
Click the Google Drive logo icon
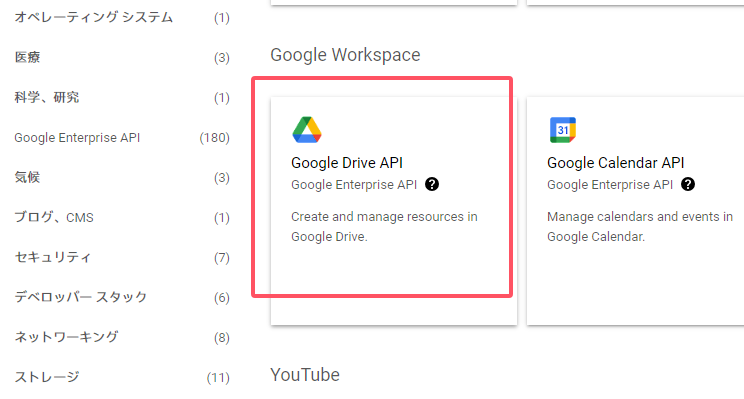tap(307, 130)
